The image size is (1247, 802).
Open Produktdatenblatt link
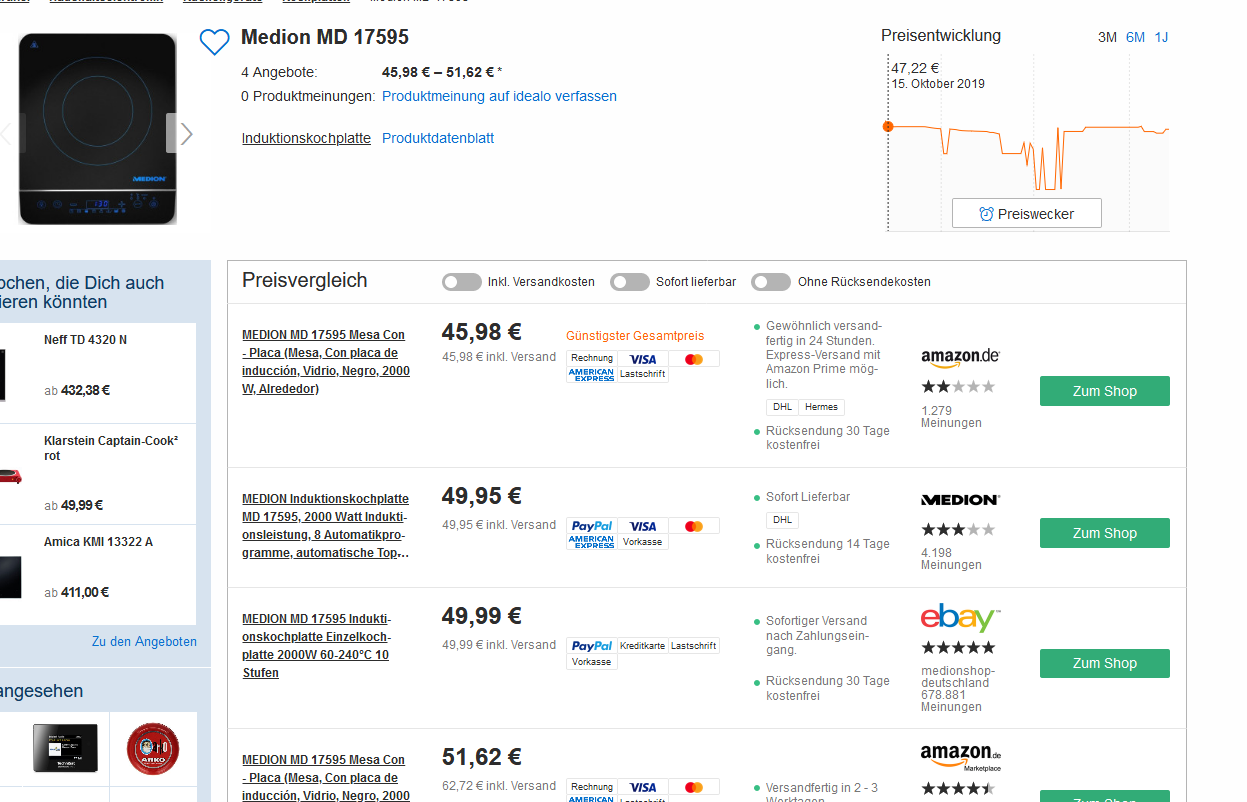tap(438, 138)
